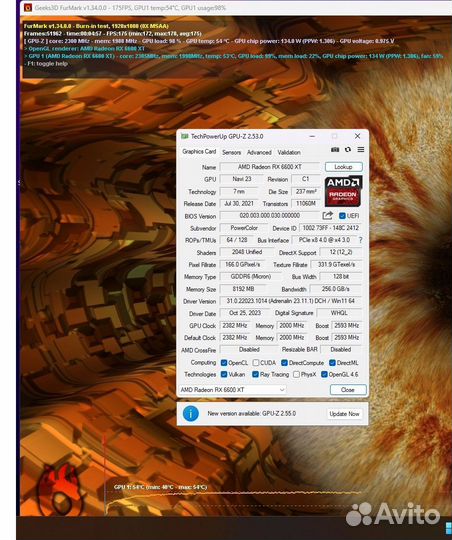The image size is (452, 540).
Task: Click the Default Clock value 2382 MHz
Action: 235,338
